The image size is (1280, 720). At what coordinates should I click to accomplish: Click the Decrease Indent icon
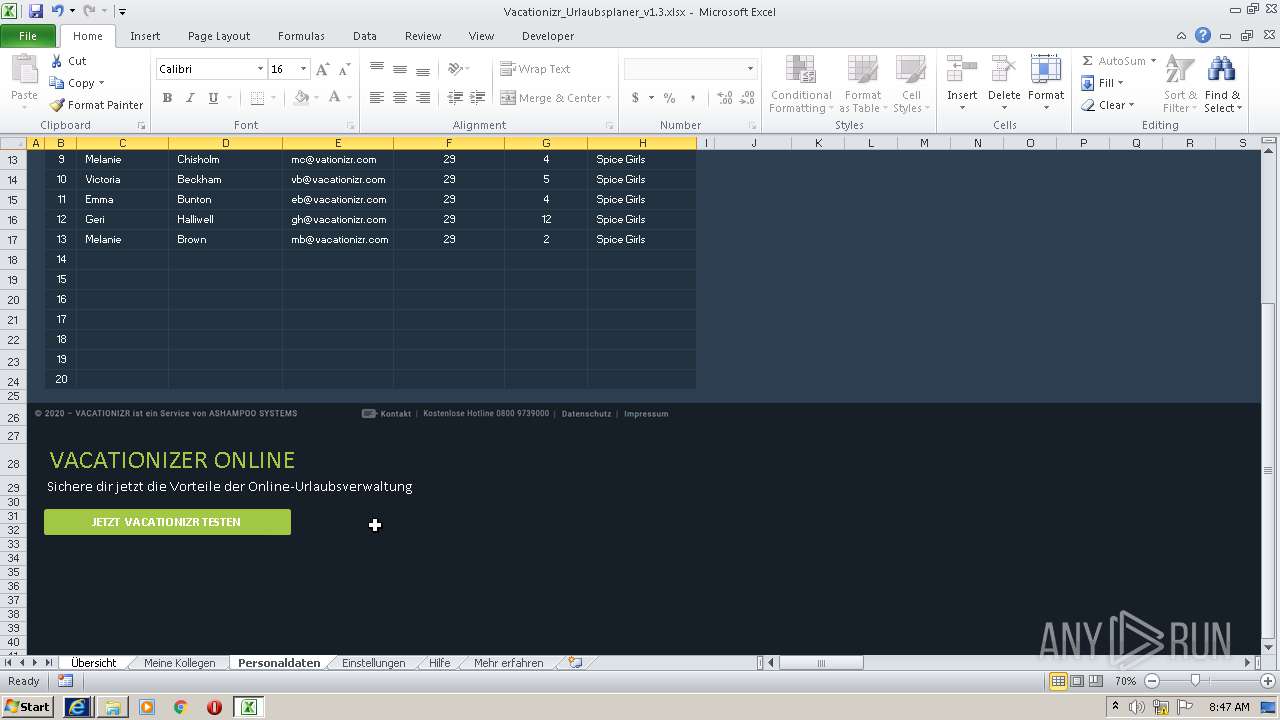pyautogui.click(x=455, y=98)
